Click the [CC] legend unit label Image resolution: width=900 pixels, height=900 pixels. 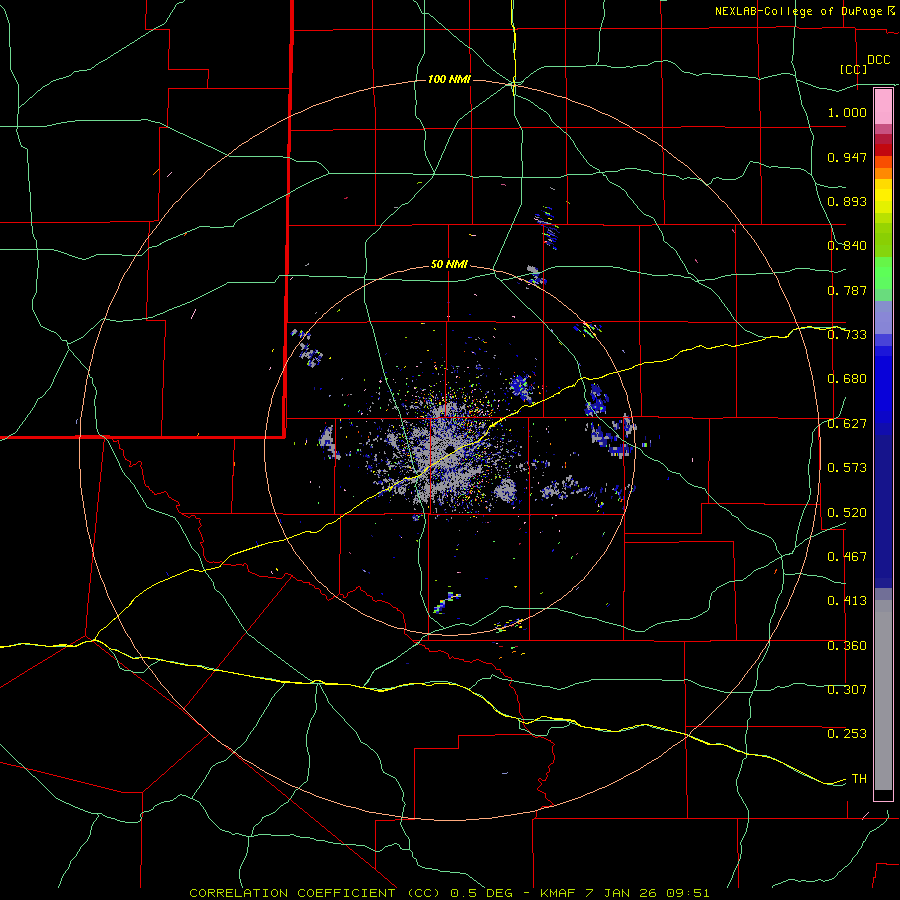pyautogui.click(x=854, y=69)
